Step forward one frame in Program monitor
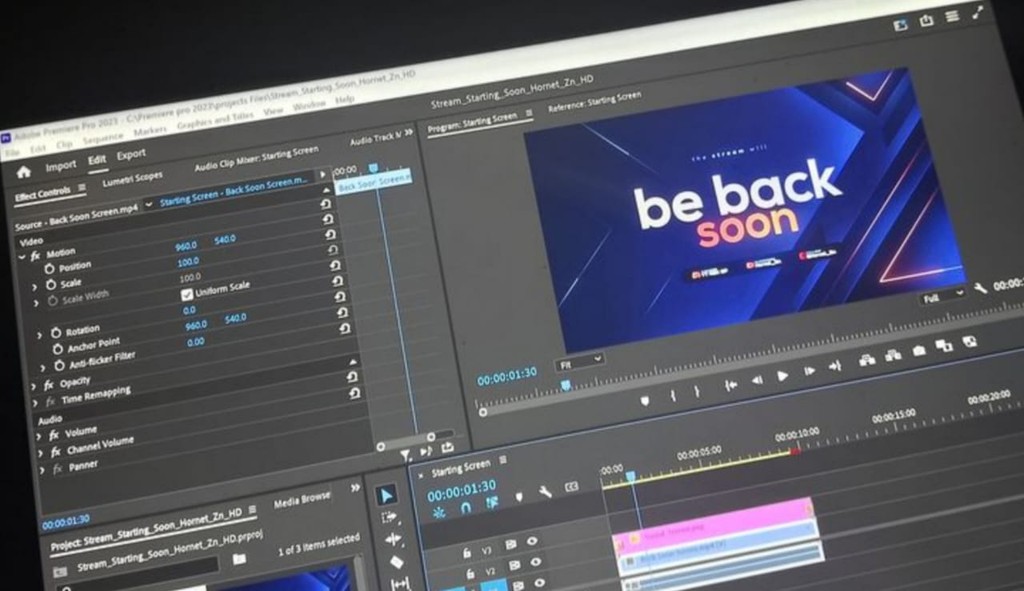 click(809, 370)
